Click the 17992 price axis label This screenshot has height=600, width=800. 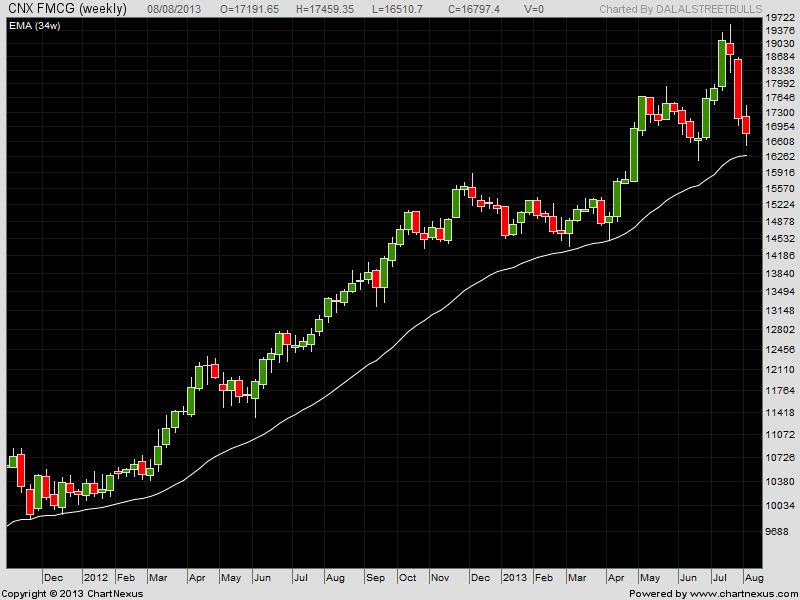(x=780, y=84)
